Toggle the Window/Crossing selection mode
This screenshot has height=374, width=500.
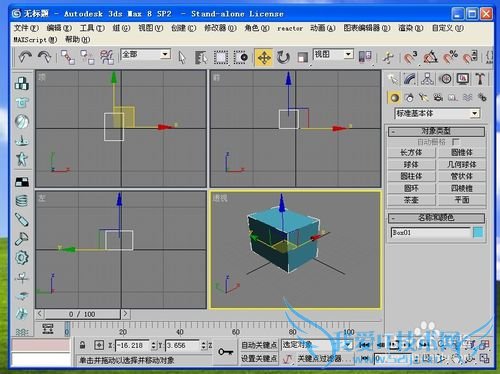click(241, 57)
